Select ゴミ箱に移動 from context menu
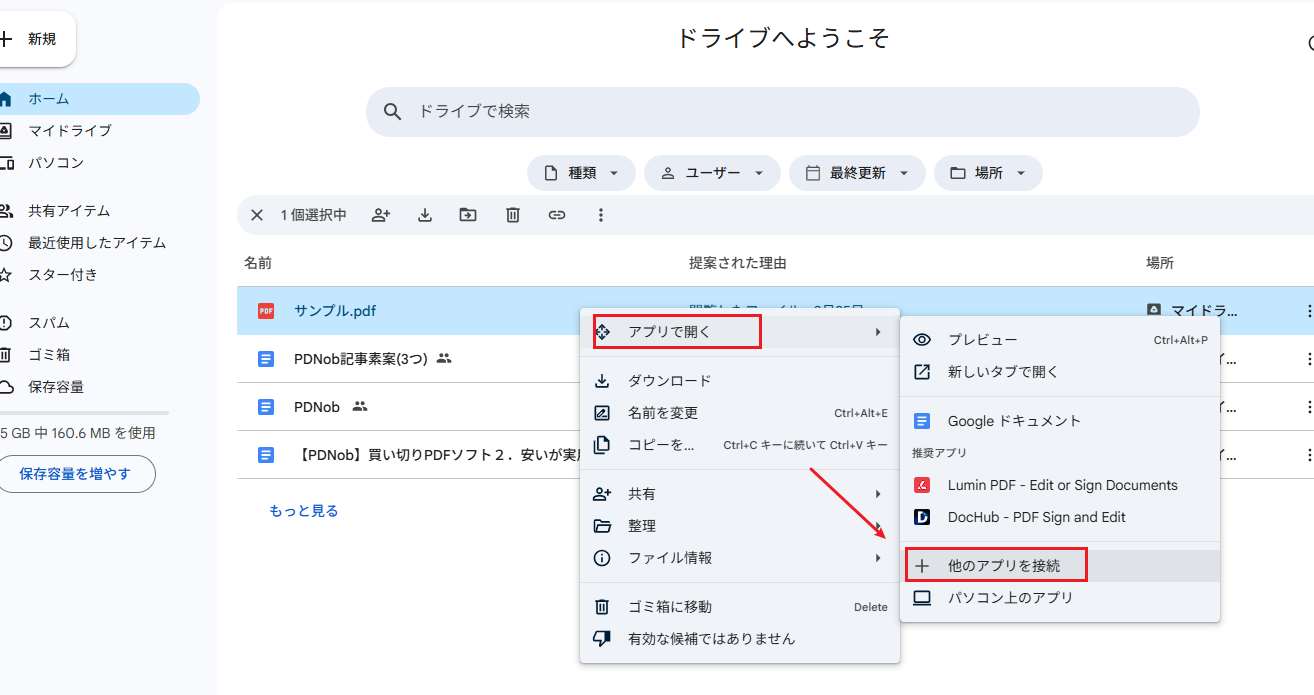Image resolution: width=1314 pixels, height=695 pixels. 740,607
